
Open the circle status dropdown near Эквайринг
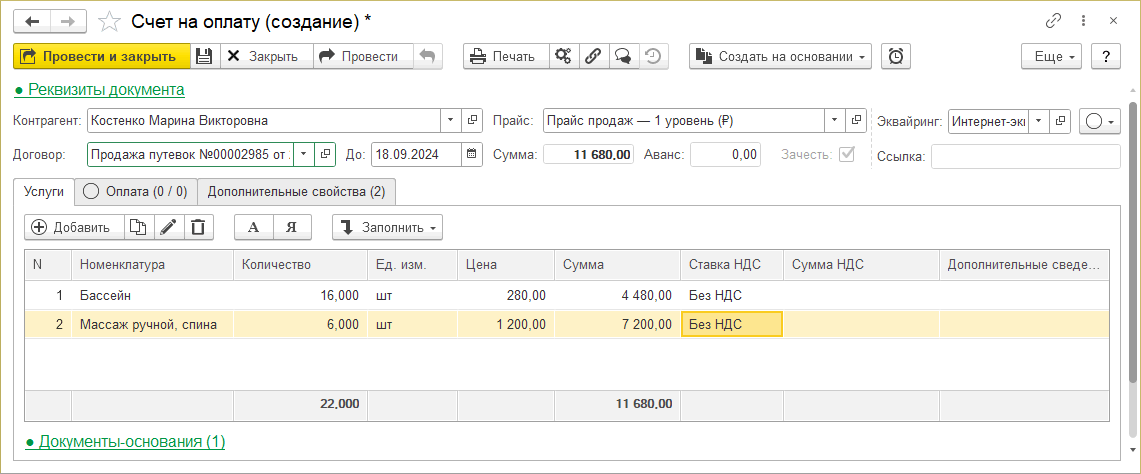(x=1100, y=121)
